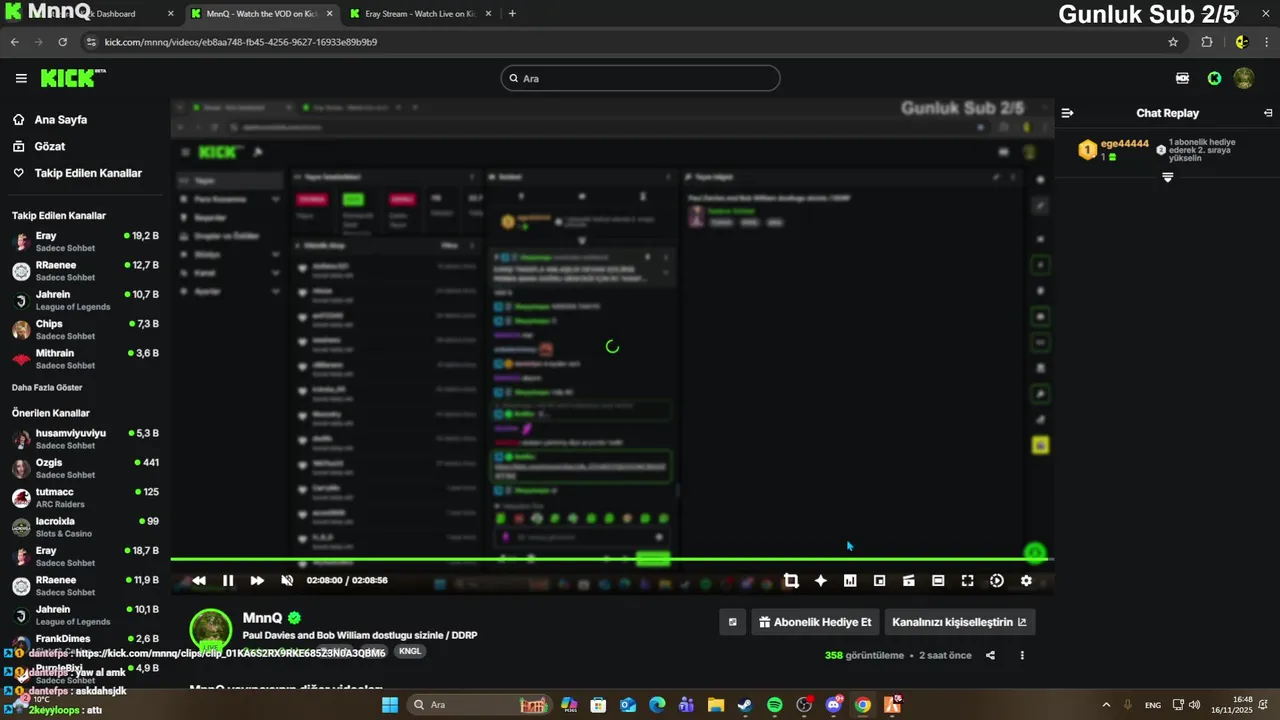
Task: Share the video
Action: pyautogui.click(x=990, y=656)
